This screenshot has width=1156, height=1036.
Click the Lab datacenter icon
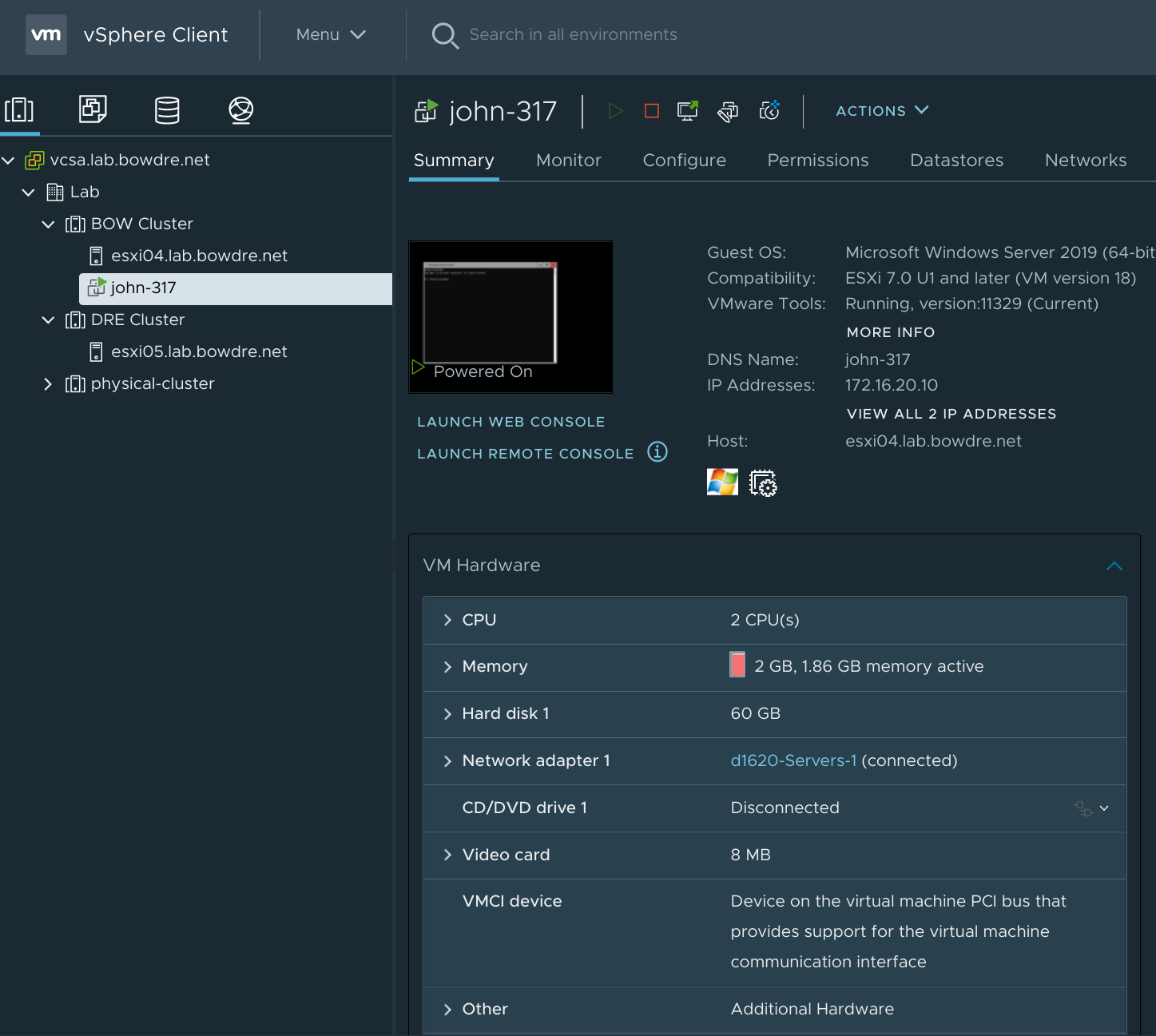click(x=55, y=192)
